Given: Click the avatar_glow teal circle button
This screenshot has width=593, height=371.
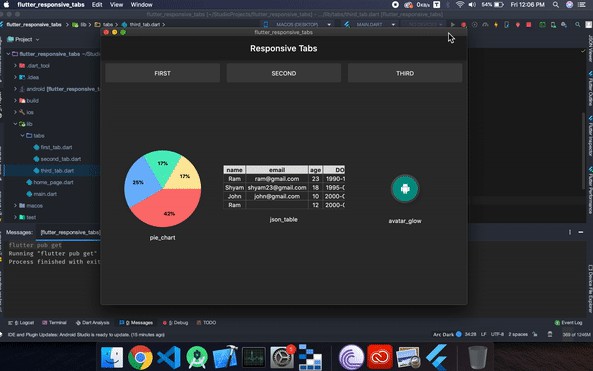Looking at the screenshot, I should pyautogui.click(x=405, y=188).
